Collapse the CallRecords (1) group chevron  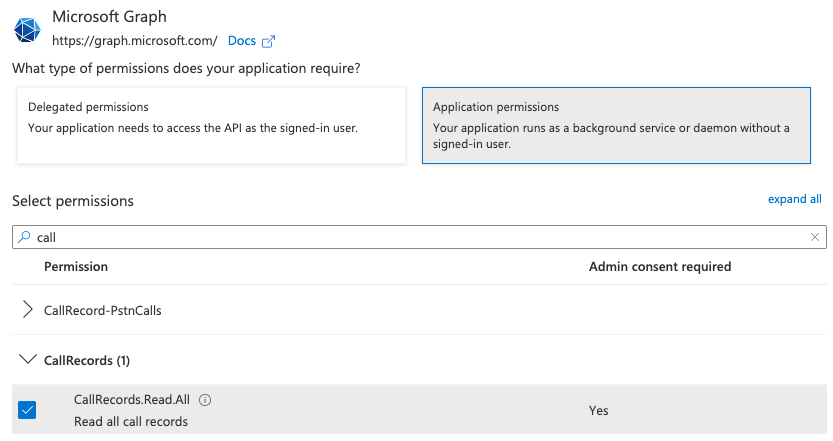coord(28,360)
